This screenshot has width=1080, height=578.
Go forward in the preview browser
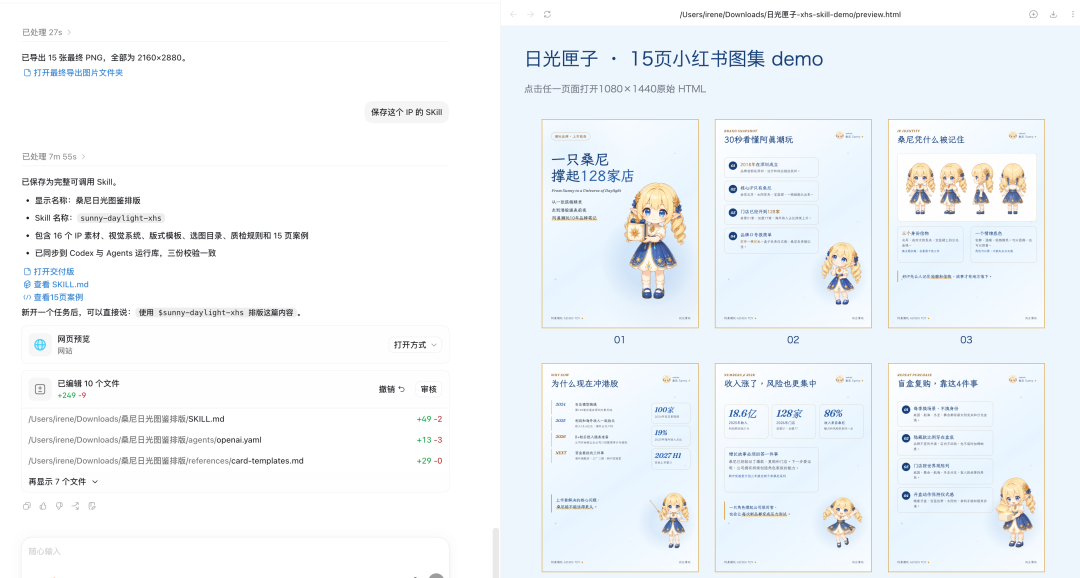[x=530, y=14]
